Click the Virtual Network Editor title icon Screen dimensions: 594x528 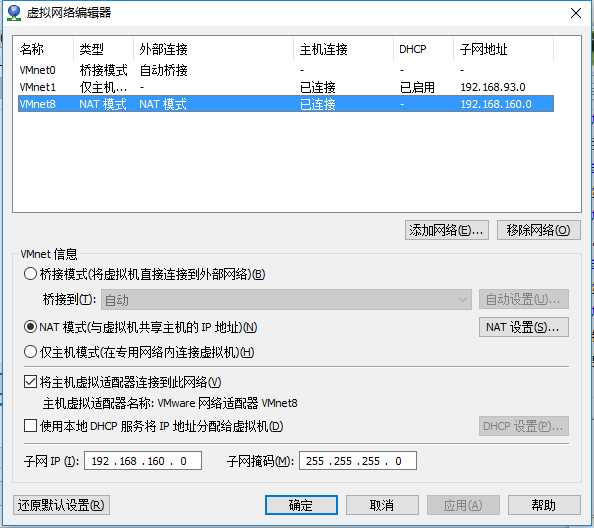point(14,13)
